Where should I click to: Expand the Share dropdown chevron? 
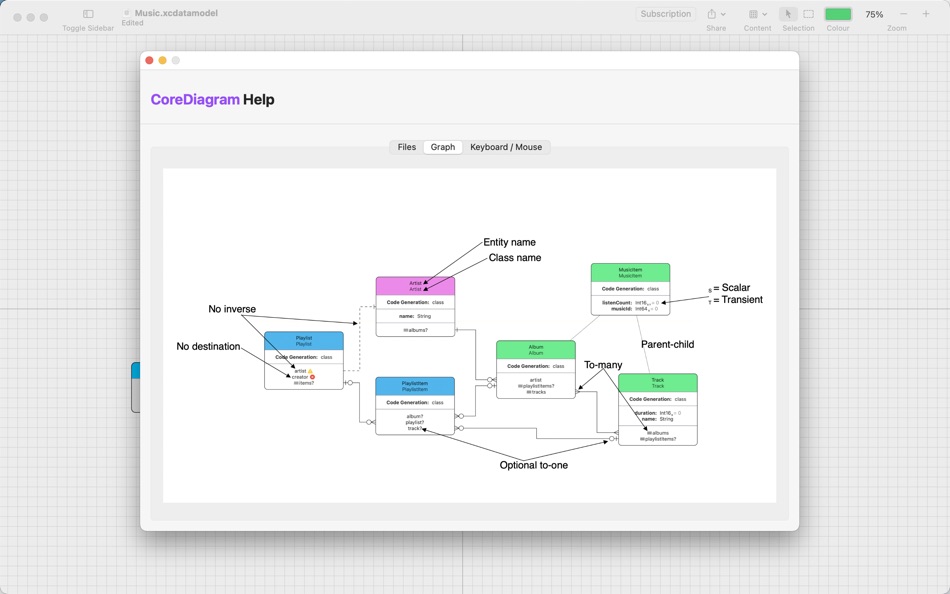723,14
